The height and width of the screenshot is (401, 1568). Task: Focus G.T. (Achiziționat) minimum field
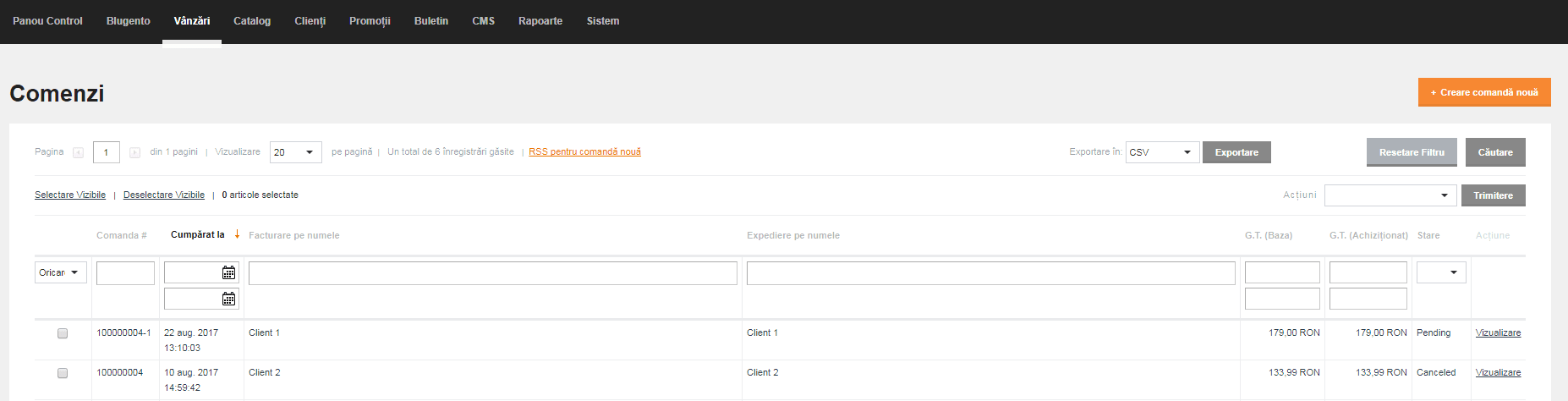coord(1368,272)
